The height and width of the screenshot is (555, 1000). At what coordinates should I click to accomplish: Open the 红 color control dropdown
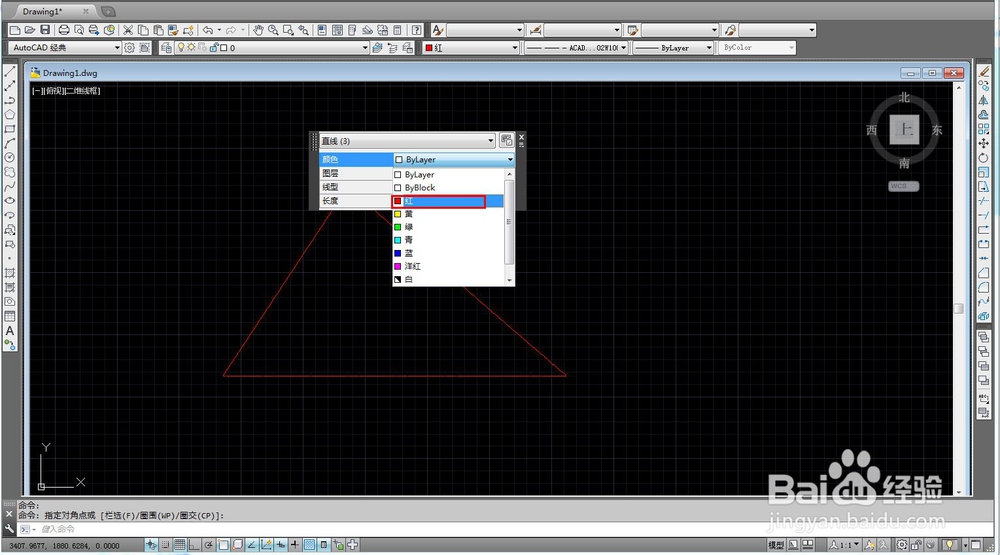point(471,47)
